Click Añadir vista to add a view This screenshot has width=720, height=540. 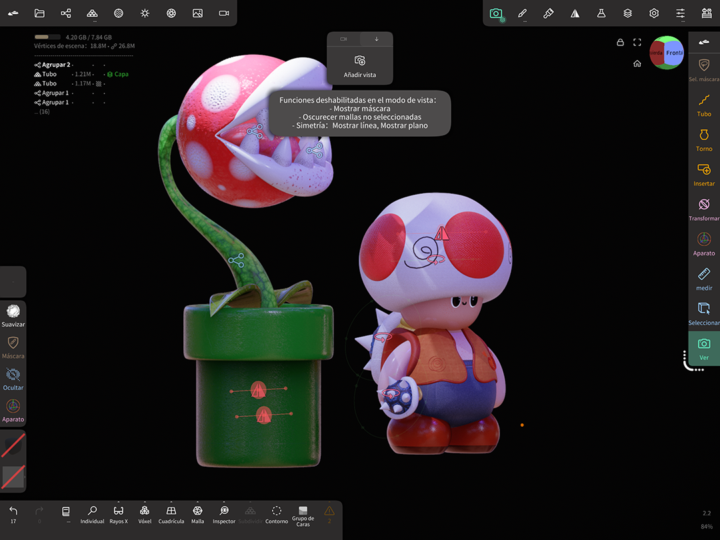(x=360, y=66)
